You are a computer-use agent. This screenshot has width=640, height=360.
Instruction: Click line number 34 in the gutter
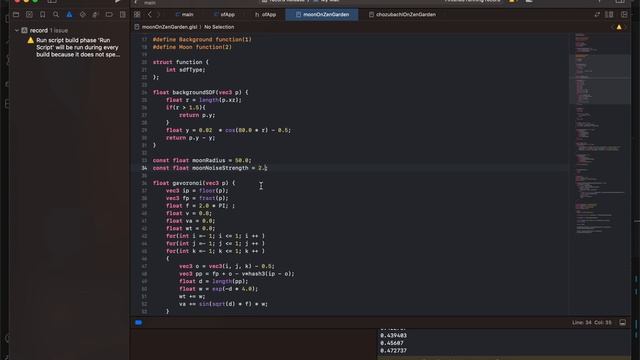coord(144,168)
